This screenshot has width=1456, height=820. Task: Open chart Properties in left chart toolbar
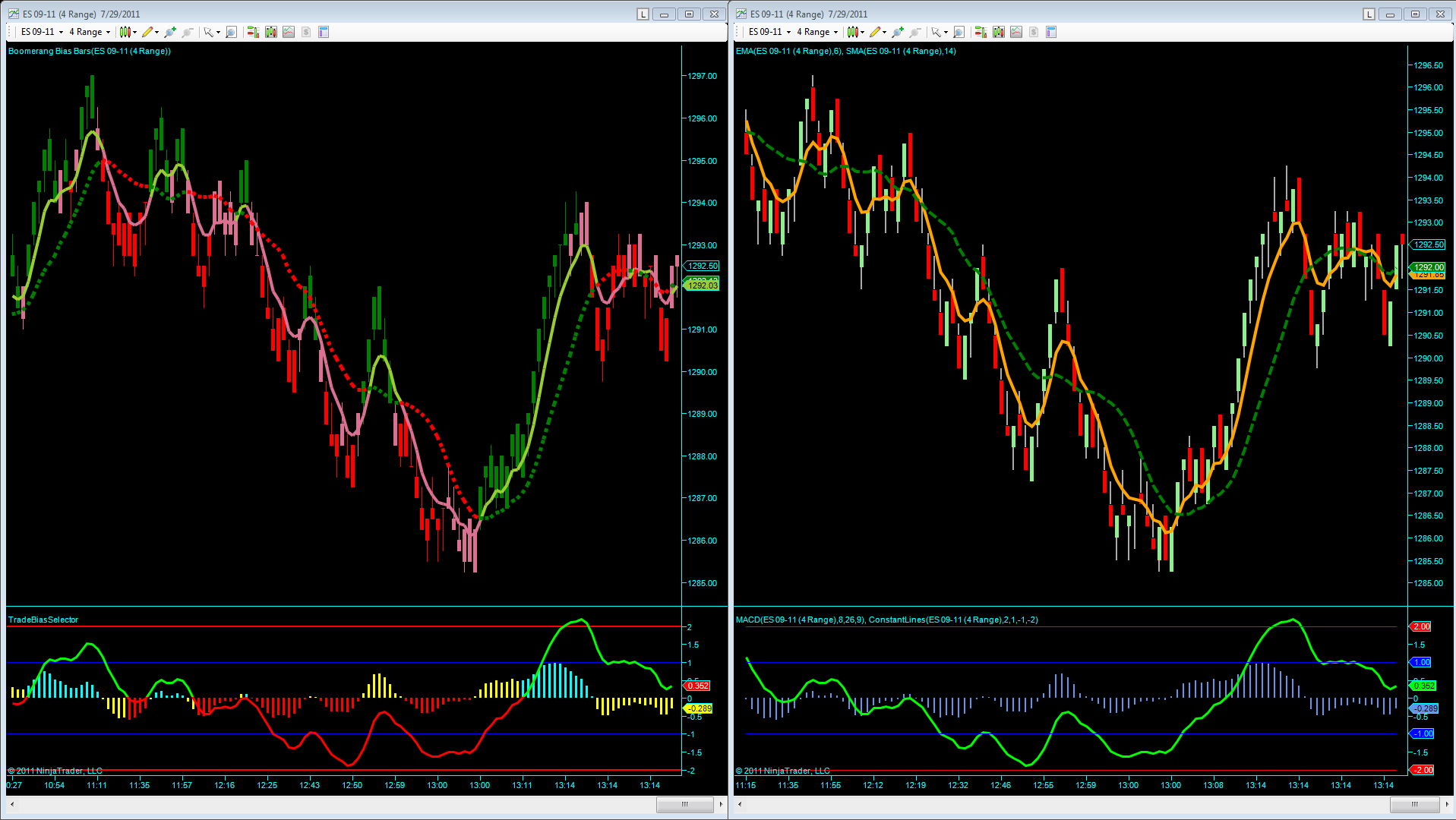(x=323, y=32)
